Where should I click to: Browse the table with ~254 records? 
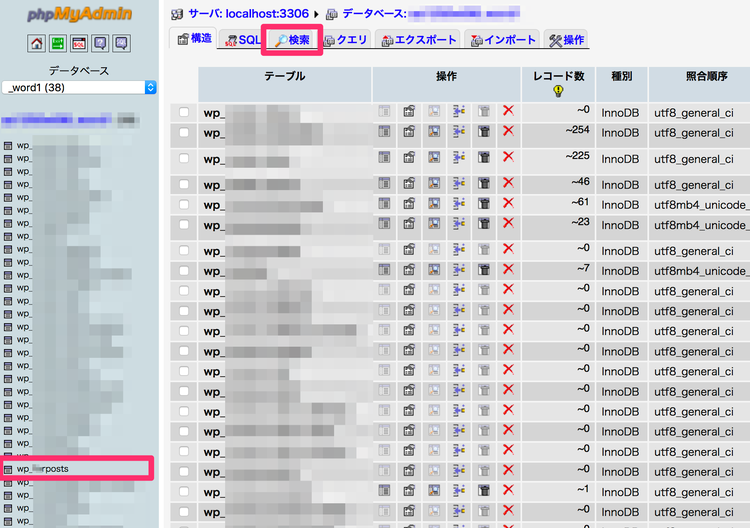pos(384,131)
